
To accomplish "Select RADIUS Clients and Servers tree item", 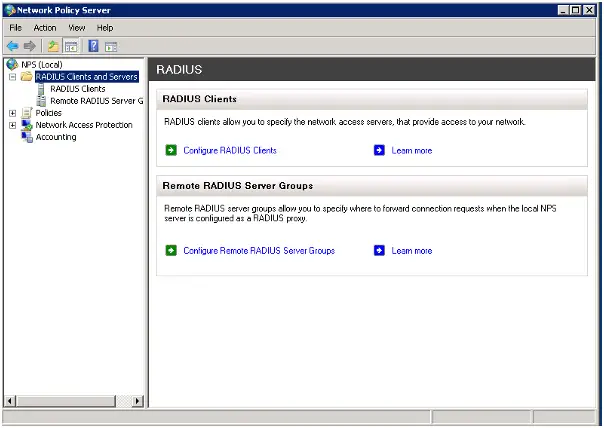I will point(87,77).
